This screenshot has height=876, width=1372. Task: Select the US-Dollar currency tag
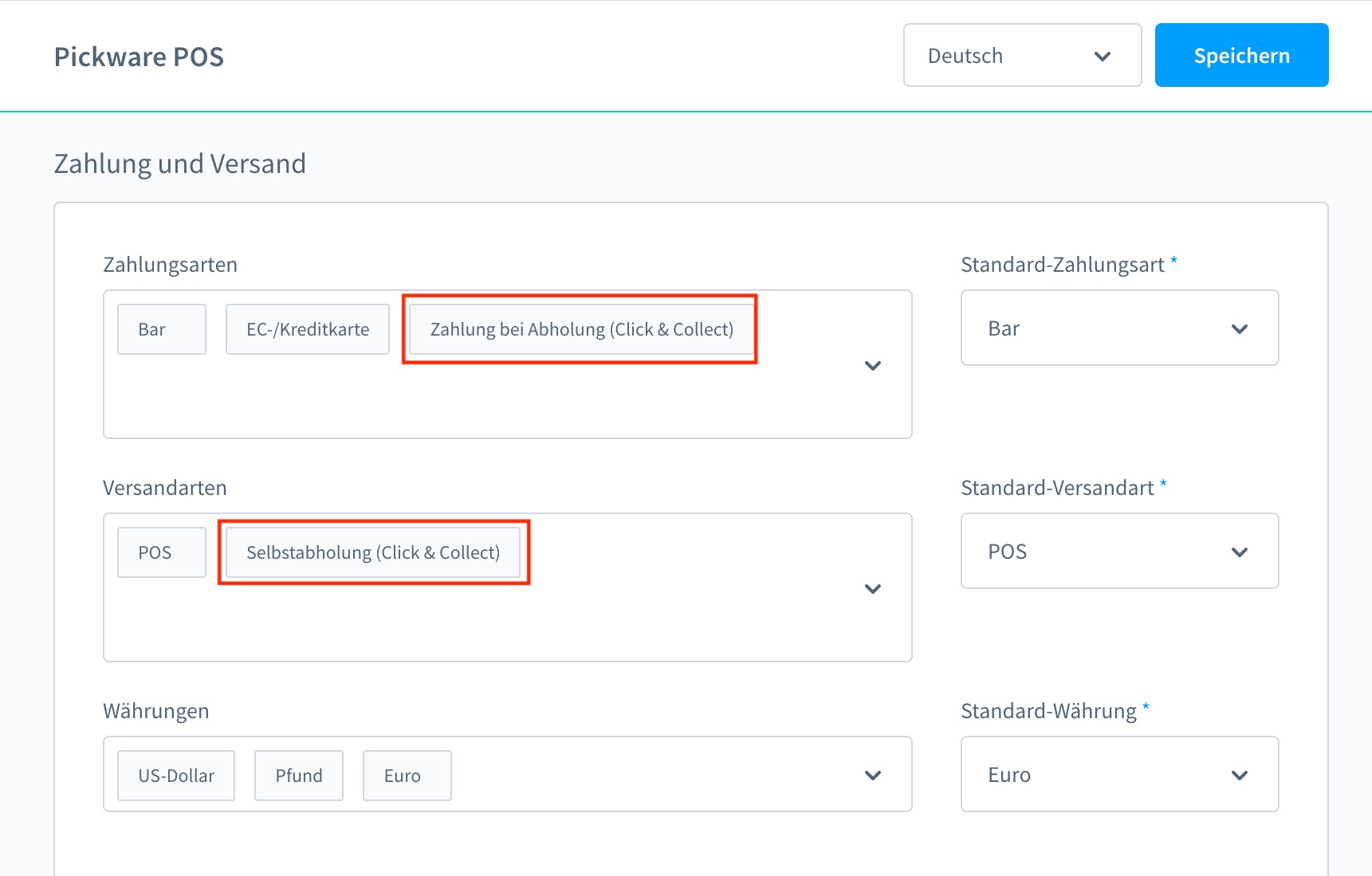[176, 776]
